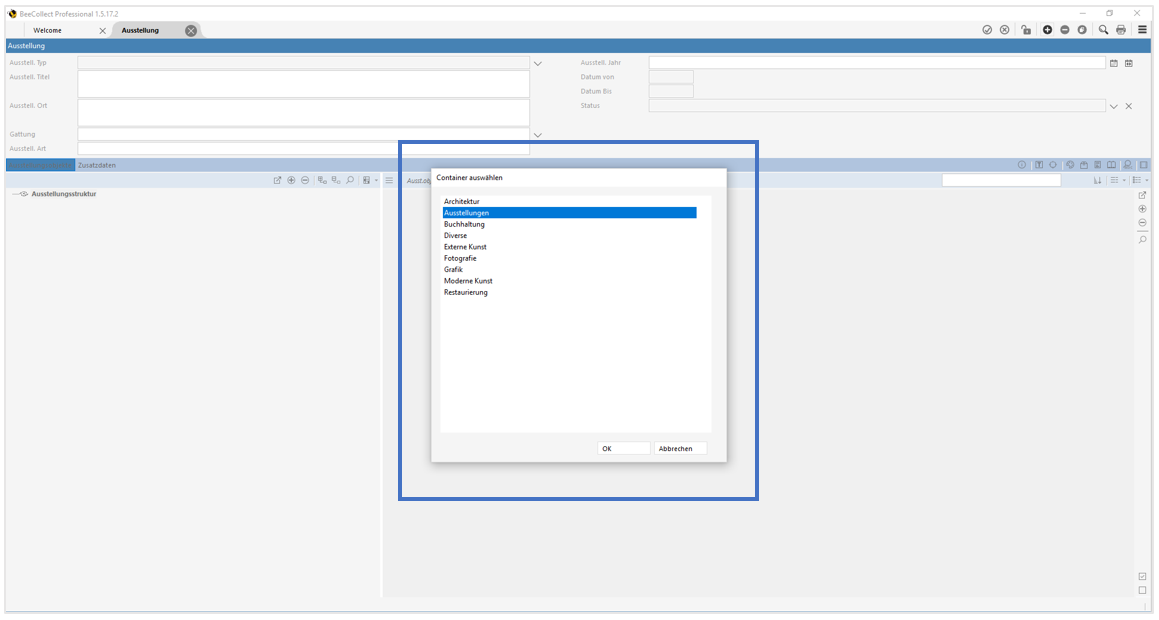
Task: Click the printer icon in top toolbar
Action: click(1121, 30)
